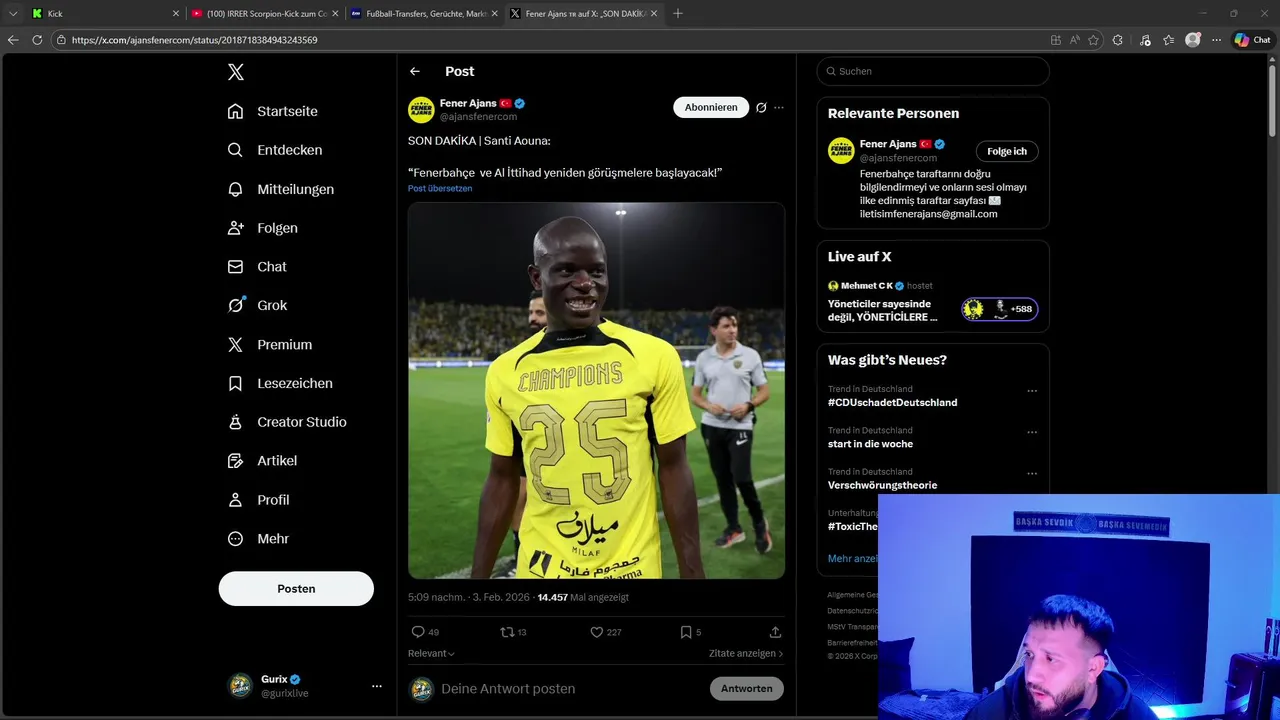
Task: Click the Antworten button
Action: pyautogui.click(x=747, y=689)
